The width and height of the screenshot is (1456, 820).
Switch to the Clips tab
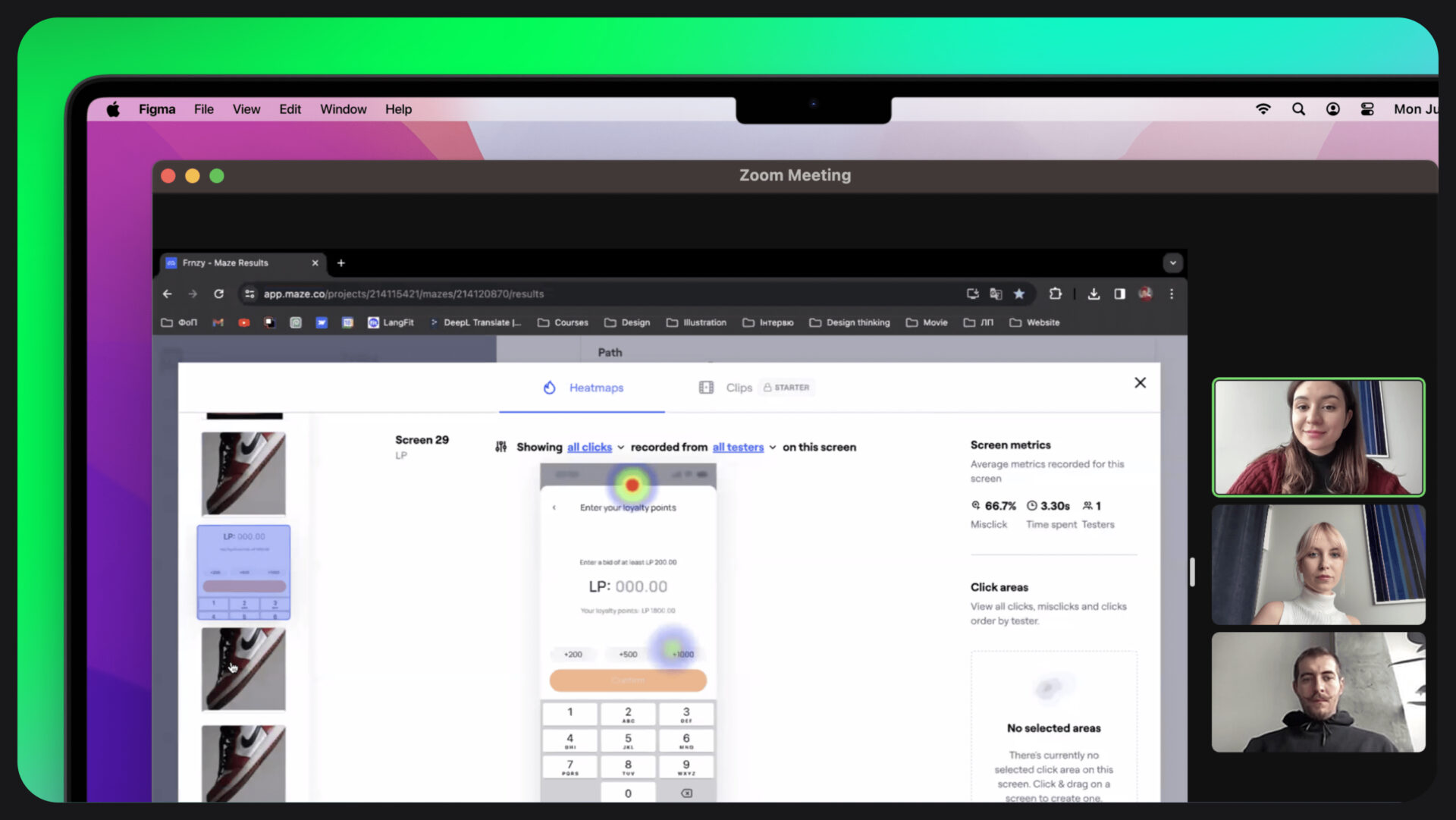[x=738, y=388]
